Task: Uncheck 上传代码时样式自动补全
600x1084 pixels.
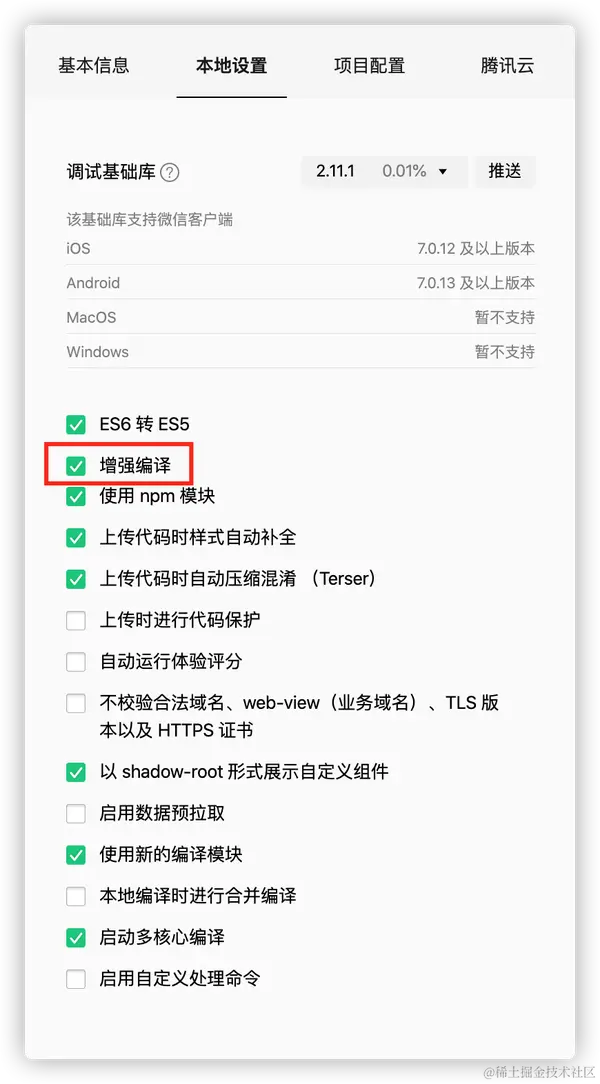Action: [x=76, y=538]
